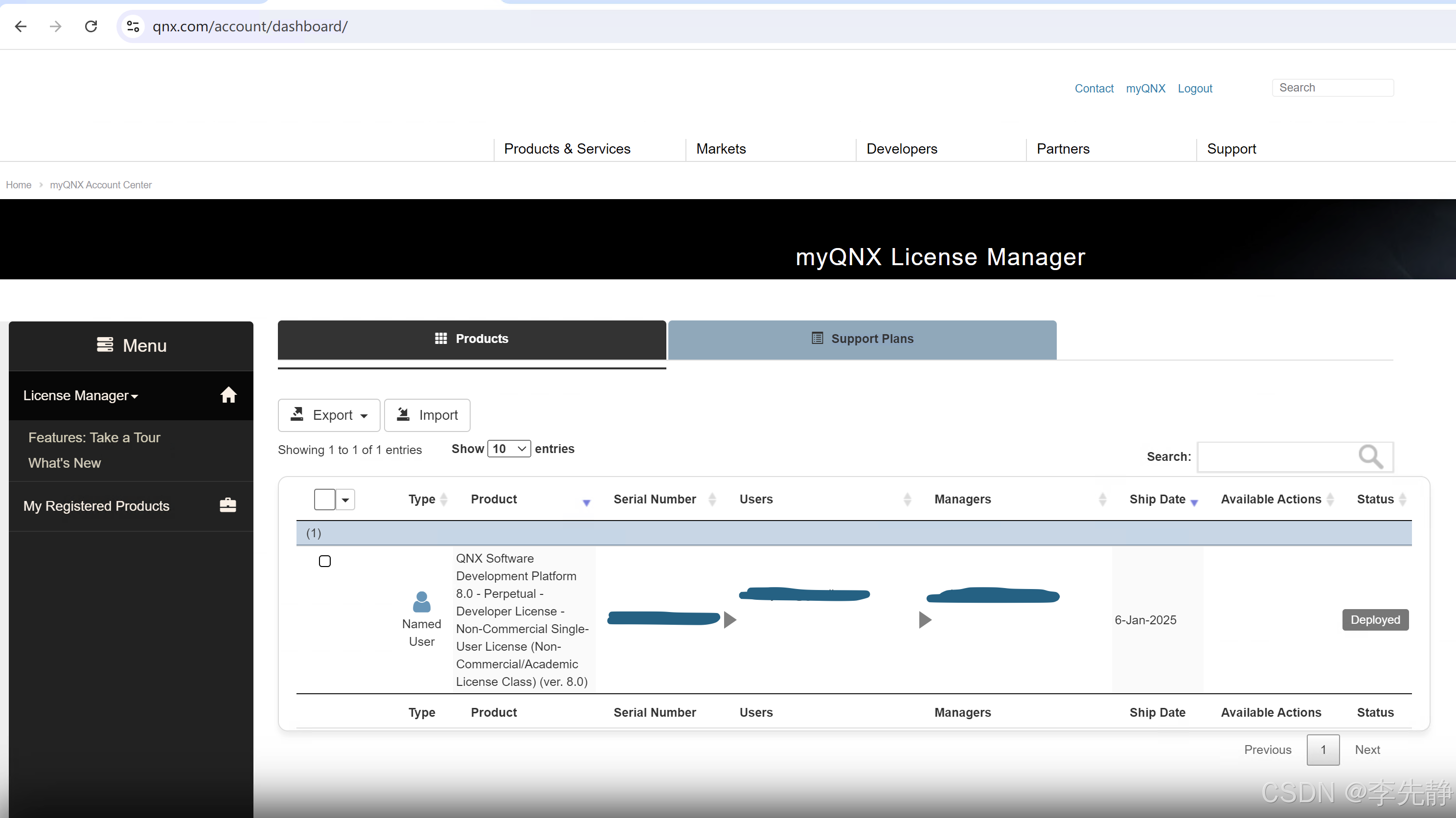Click the browser reload icon
Image resolution: width=1456 pixels, height=818 pixels.
tap(91, 26)
